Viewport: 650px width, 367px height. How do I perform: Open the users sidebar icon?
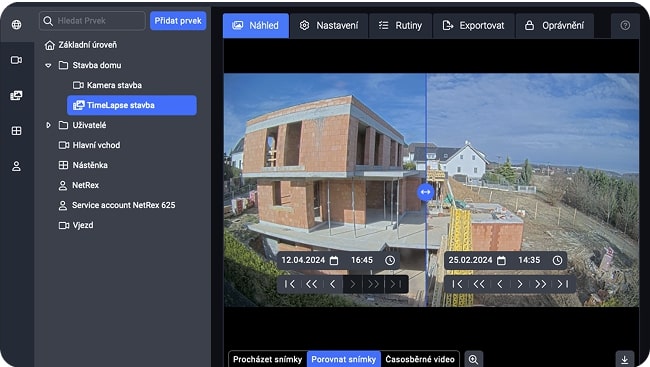(16, 166)
